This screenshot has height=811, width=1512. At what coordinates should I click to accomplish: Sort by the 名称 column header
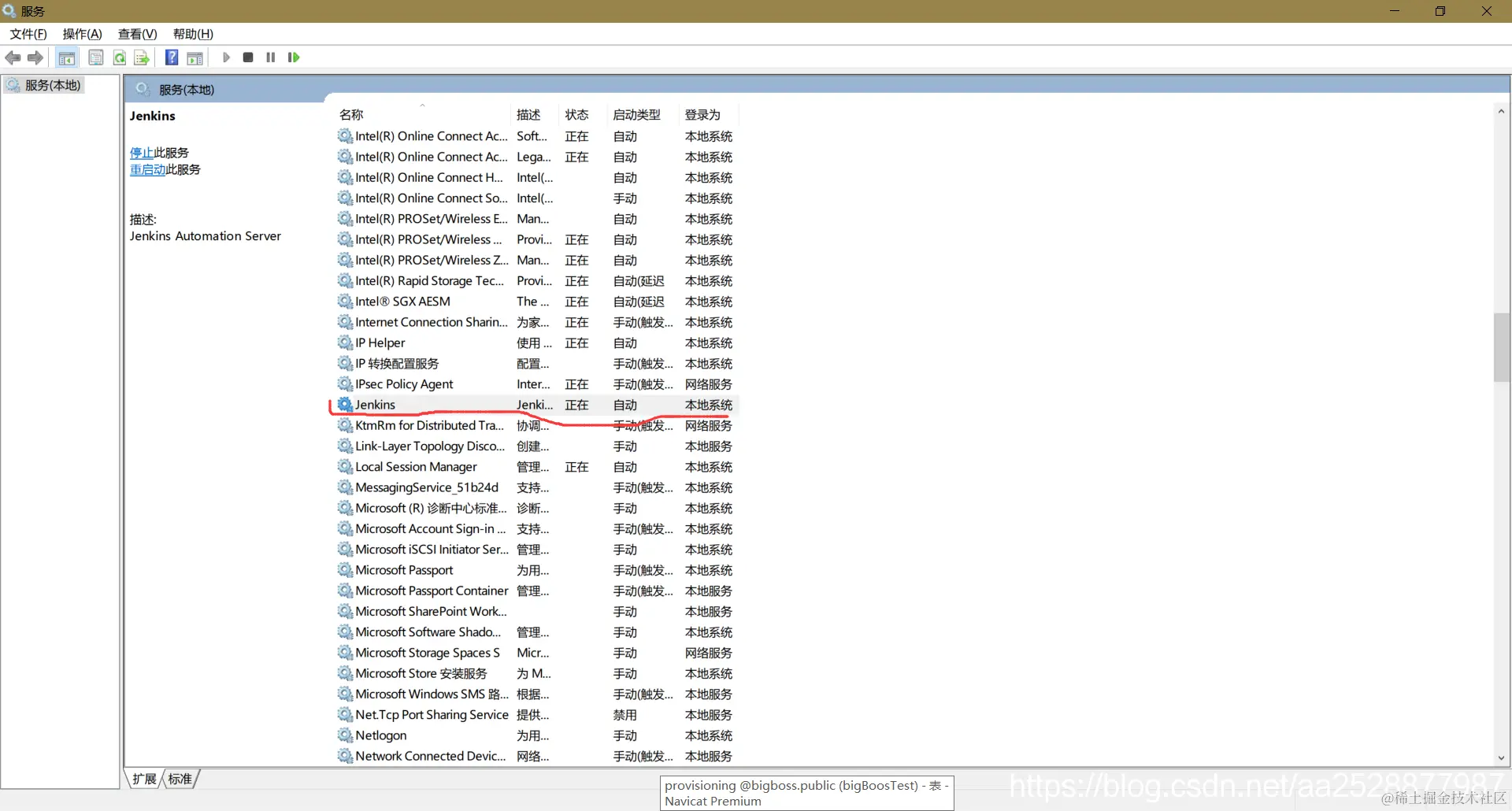(423, 115)
